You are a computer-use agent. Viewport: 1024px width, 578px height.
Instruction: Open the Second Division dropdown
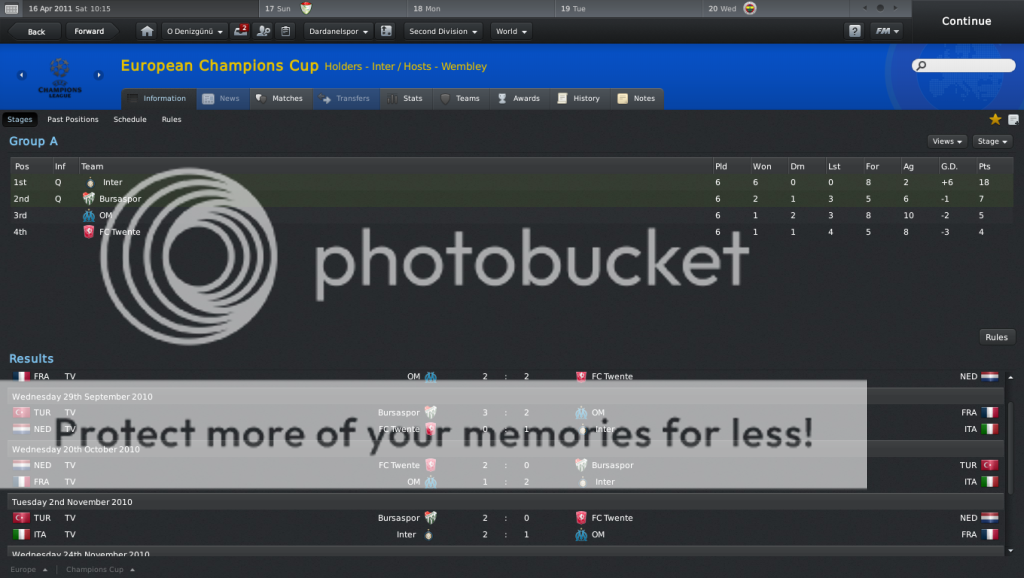pyautogui.click(x=443, y=31)
